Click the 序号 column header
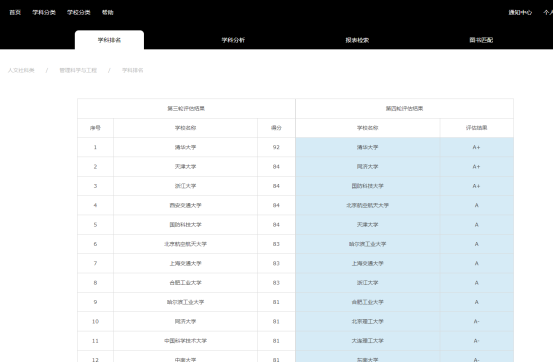The height and width of the screenshot is (363, 554). pyautogui.click(x=95, y=128)
